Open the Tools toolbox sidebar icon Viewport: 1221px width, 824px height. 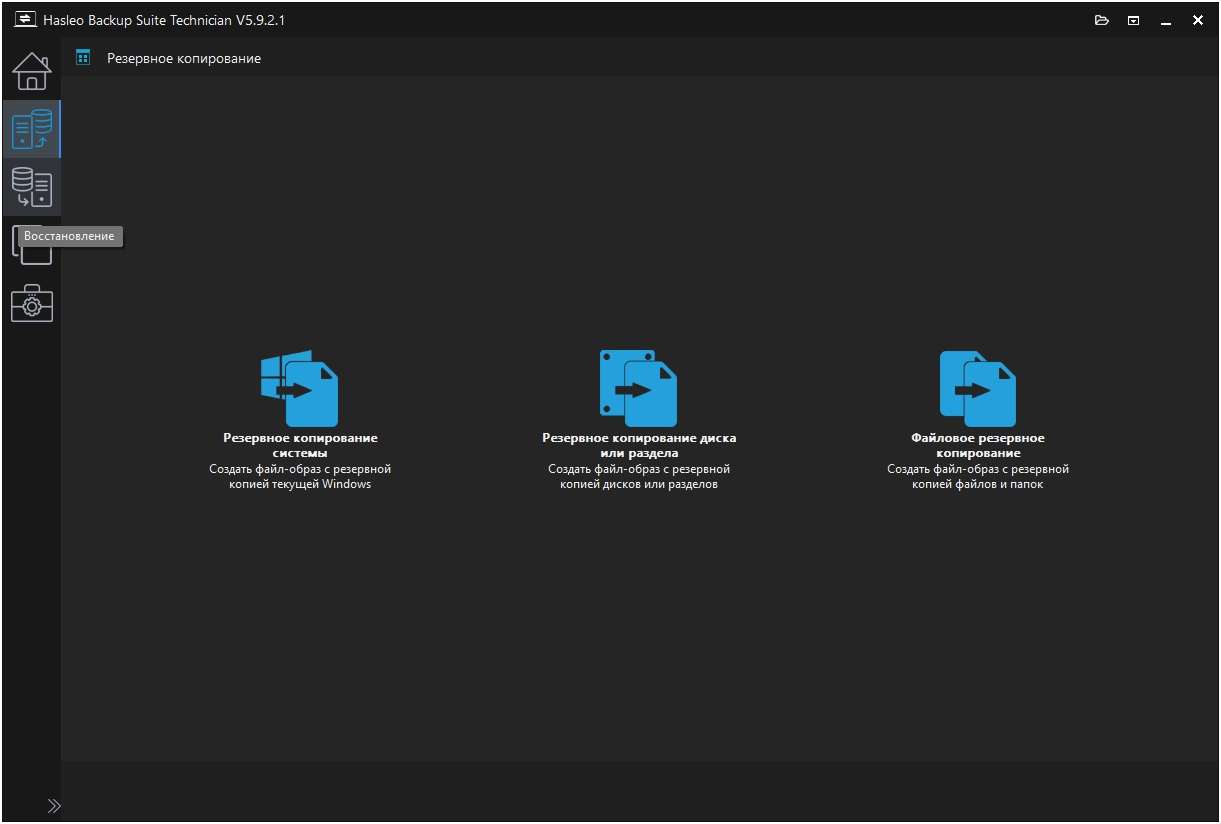tap(31, 304)
